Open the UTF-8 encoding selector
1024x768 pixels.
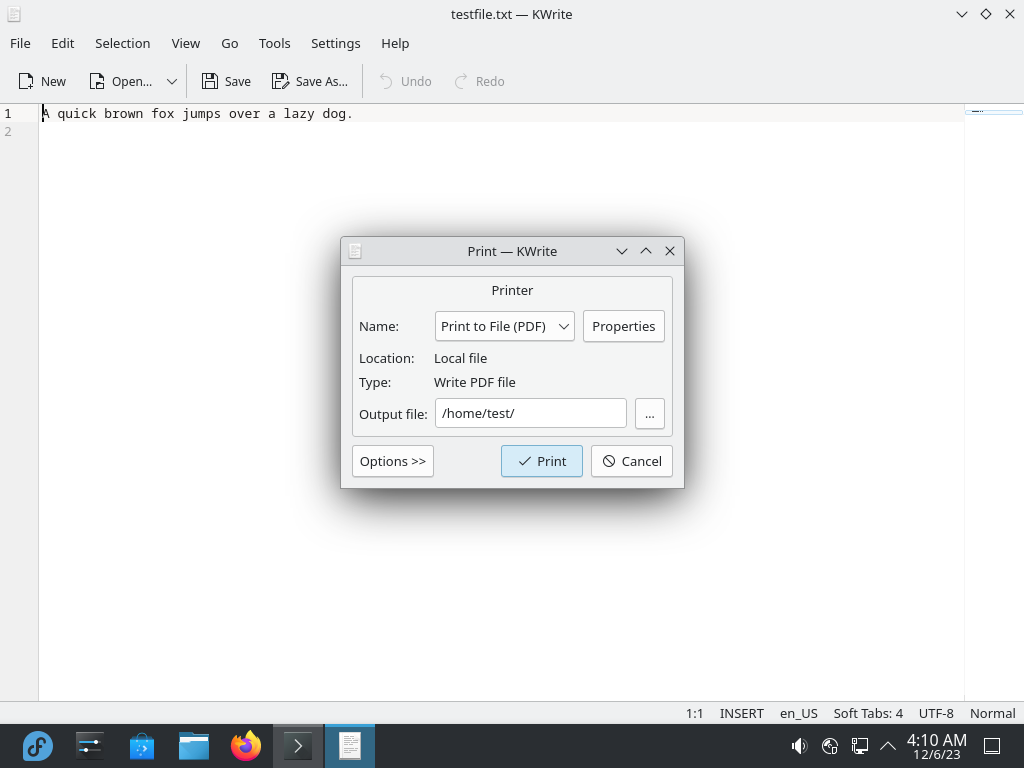[x=936, y=713]
